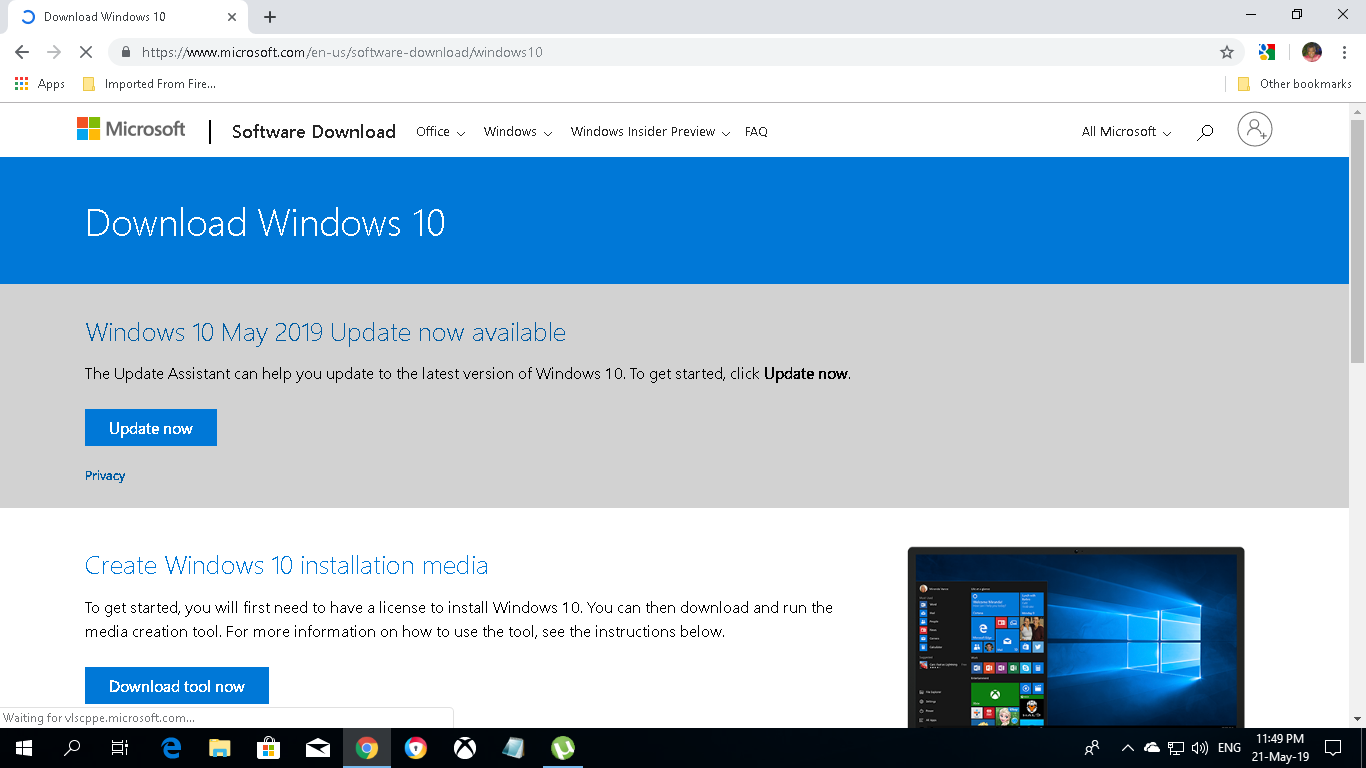Click the Chrome profile avatar

pyautogui.click(x=1312, y=52)
